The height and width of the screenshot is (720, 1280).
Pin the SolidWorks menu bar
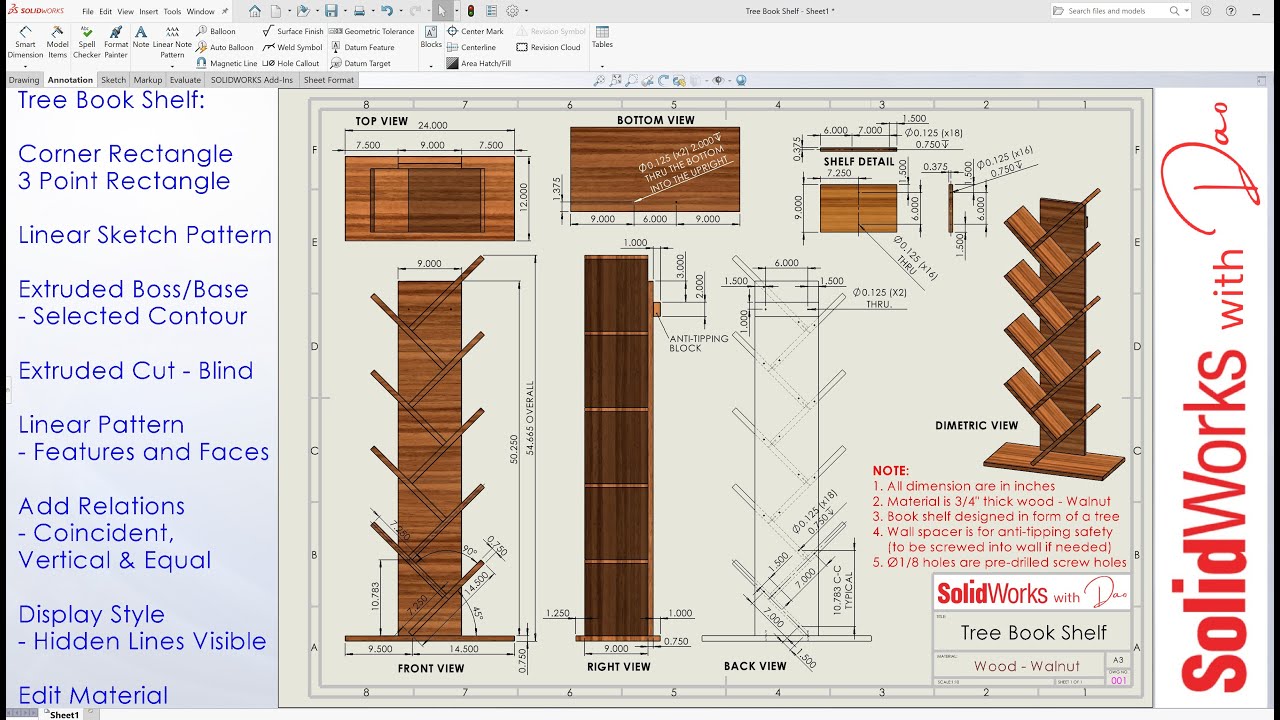point(224,11)
